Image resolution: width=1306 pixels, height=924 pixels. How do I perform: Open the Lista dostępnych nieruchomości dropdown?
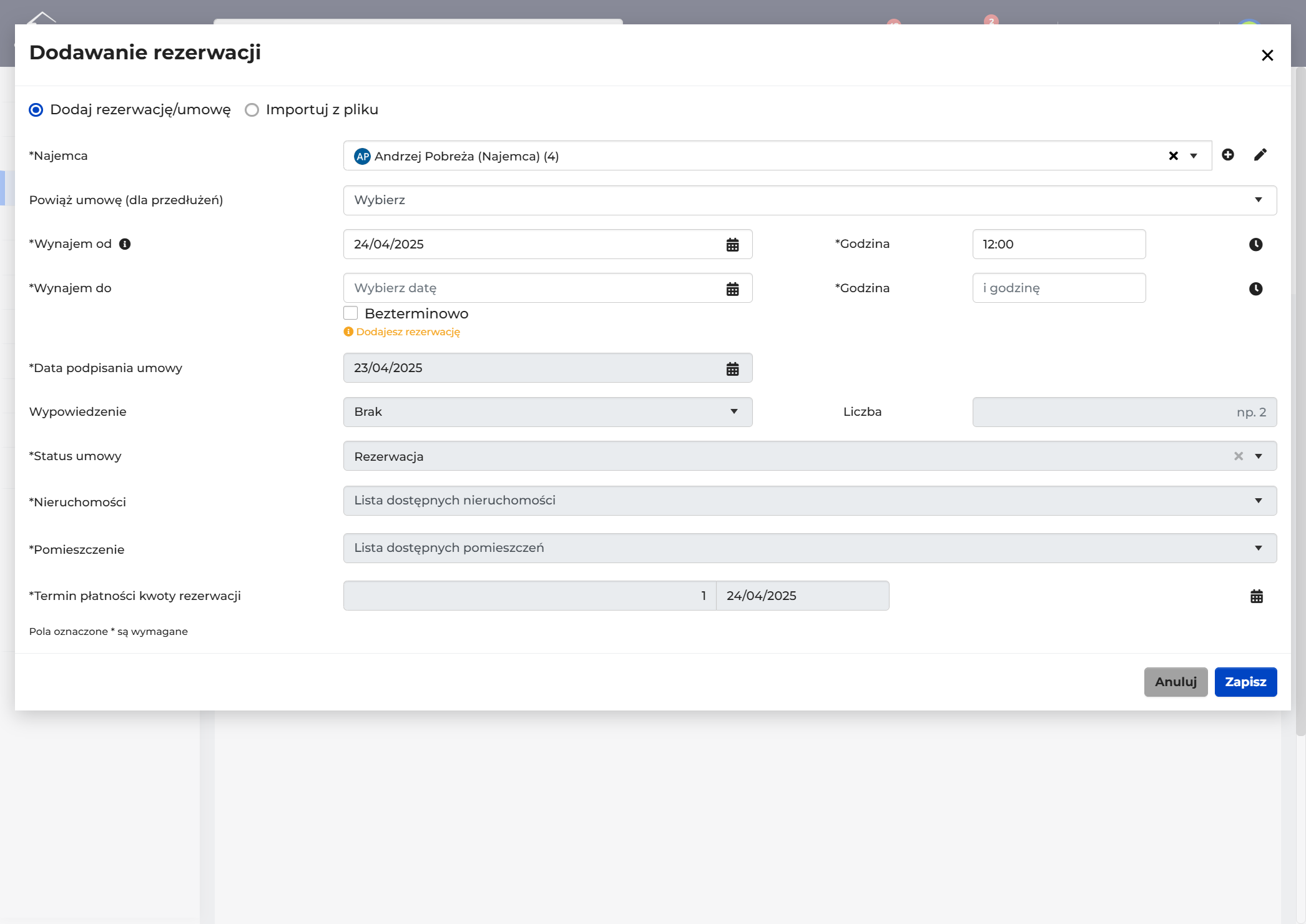pyautogui.click(x=810, y=501)
